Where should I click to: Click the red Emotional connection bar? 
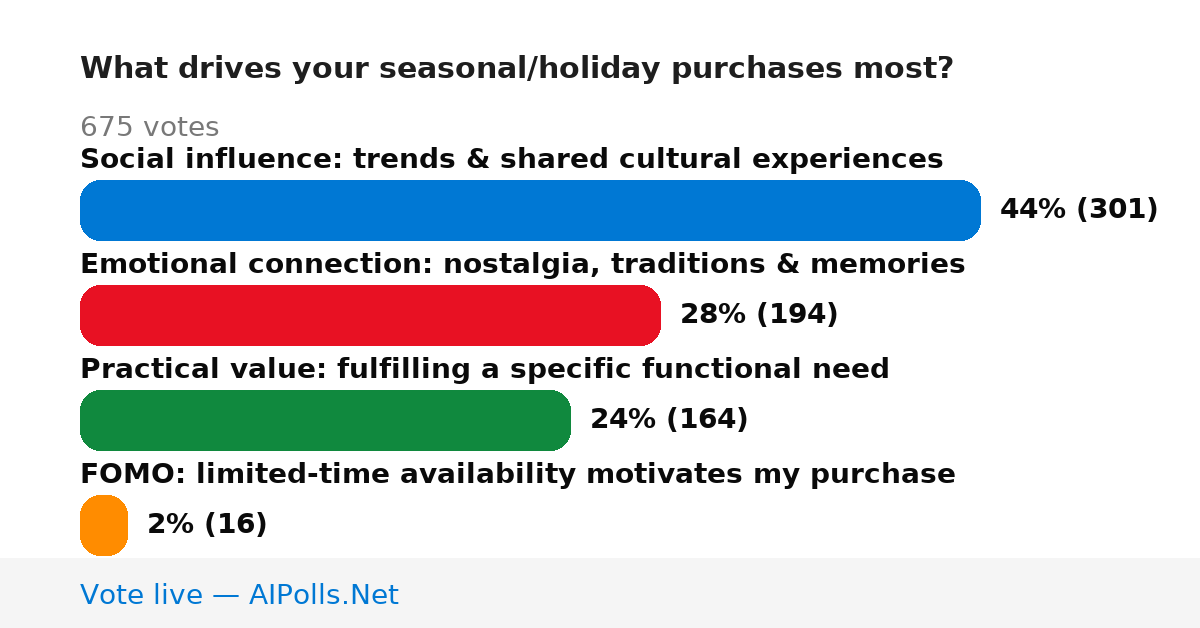tap(370, 315)
